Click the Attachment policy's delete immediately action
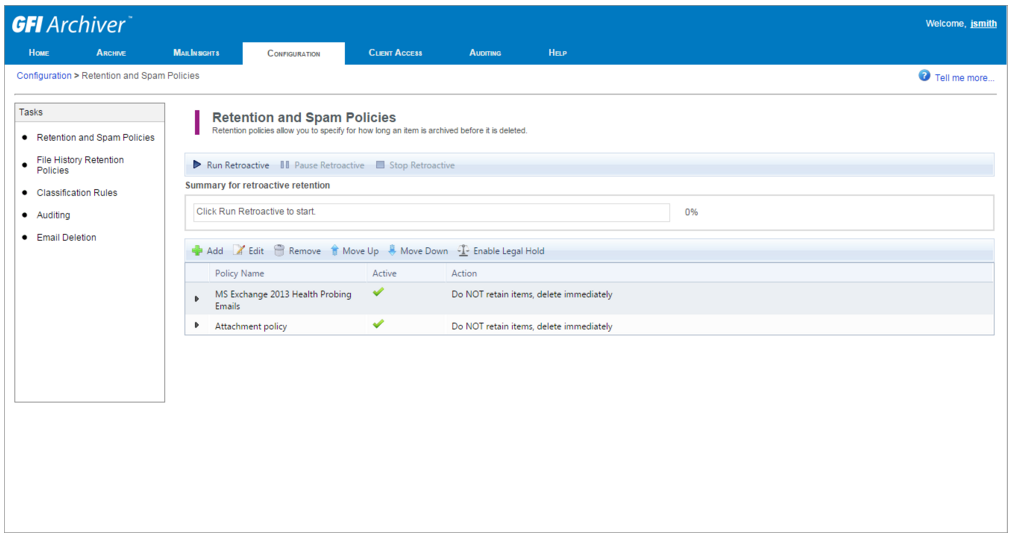Image resolution: width=1017 pixels, height=542 pixels. point(532,326)
